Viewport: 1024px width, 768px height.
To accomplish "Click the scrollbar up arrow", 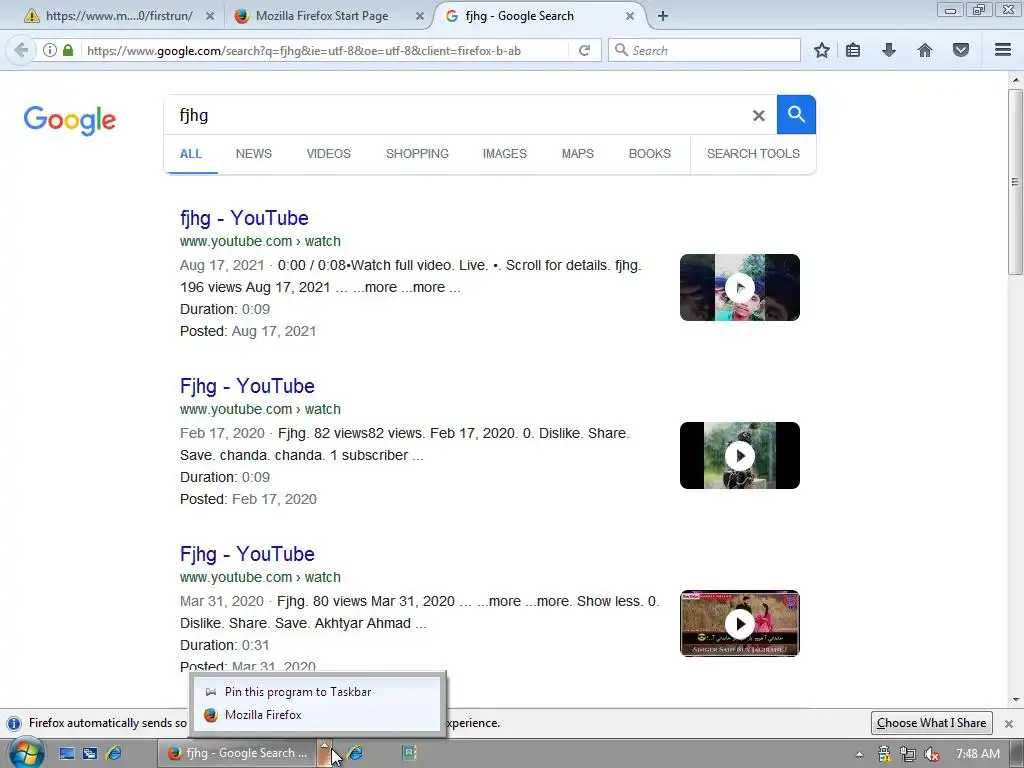I will tap(1016, 80).
